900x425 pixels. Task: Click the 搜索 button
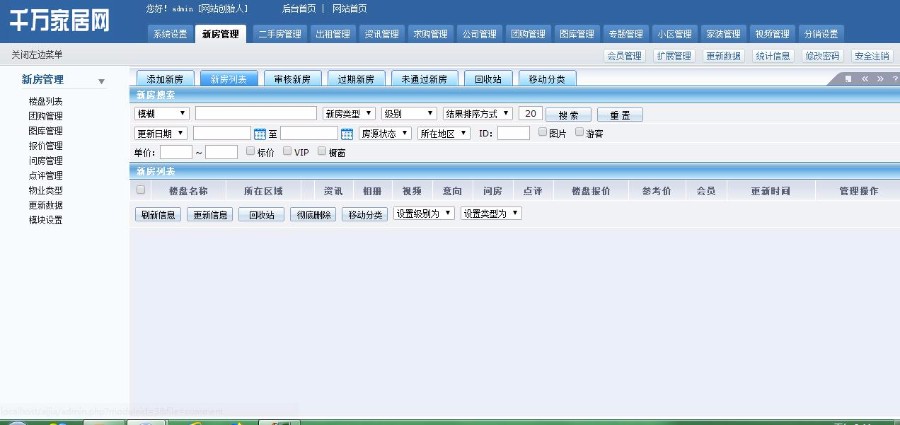568,115
